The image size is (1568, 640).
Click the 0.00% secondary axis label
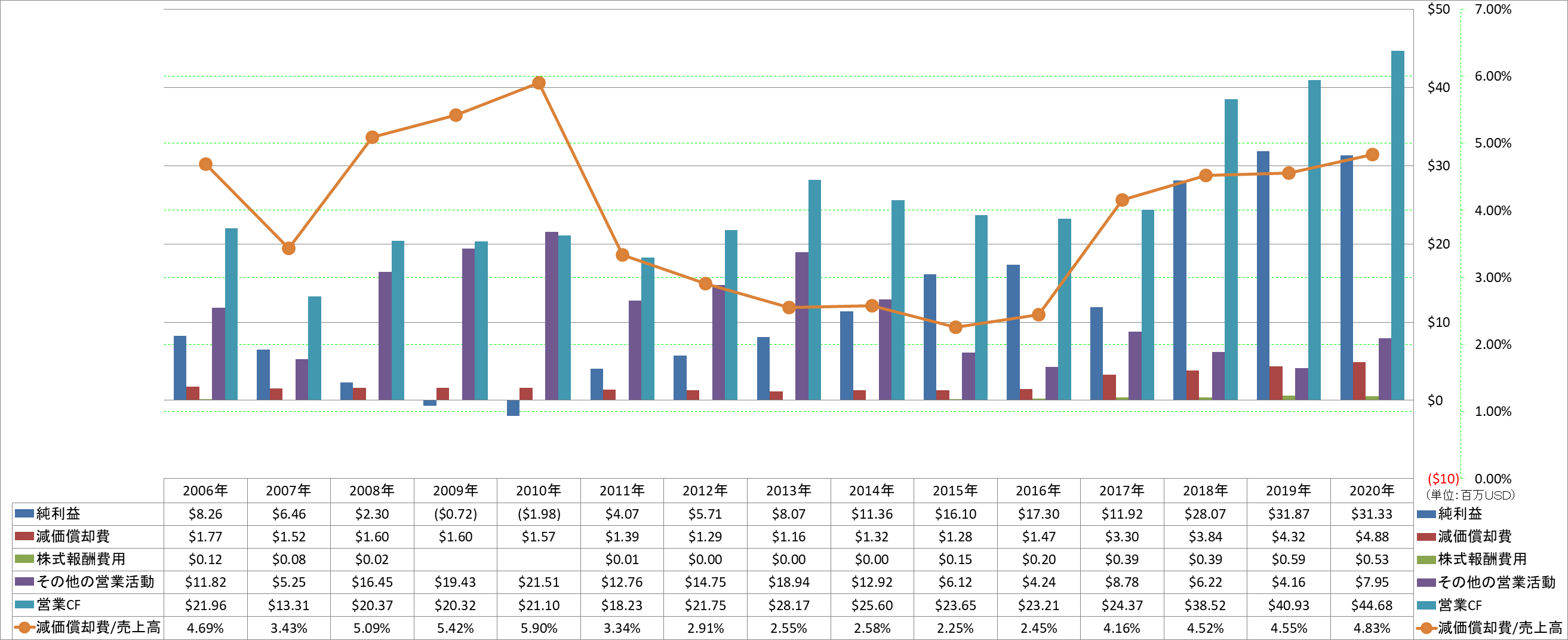coord(1493,479)
